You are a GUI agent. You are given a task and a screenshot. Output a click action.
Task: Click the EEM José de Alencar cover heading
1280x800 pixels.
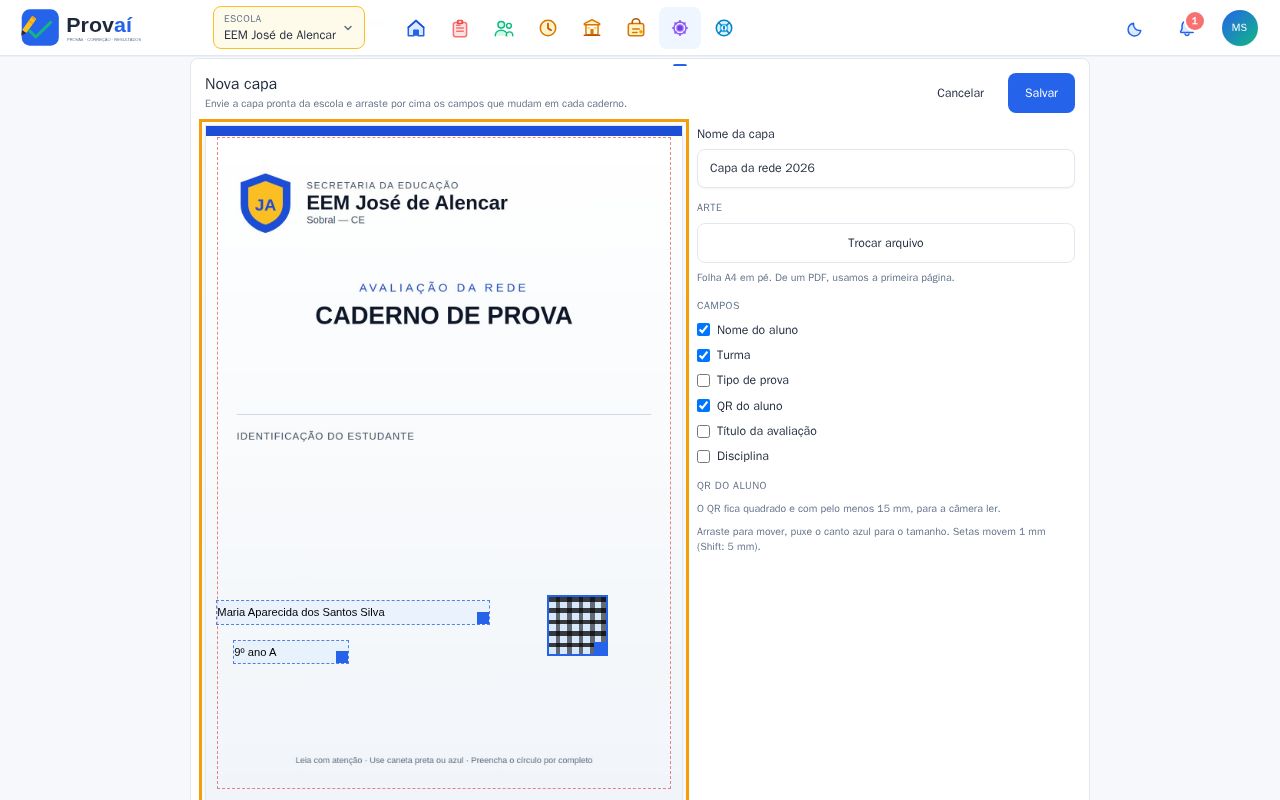point(407,203)
